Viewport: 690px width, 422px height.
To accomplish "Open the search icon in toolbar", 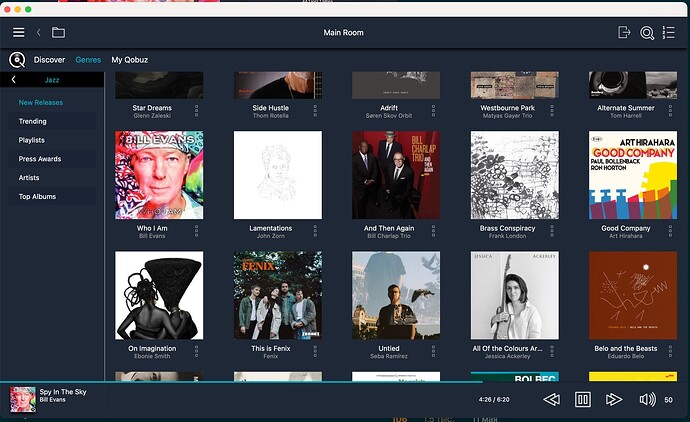I will (647, 33).
